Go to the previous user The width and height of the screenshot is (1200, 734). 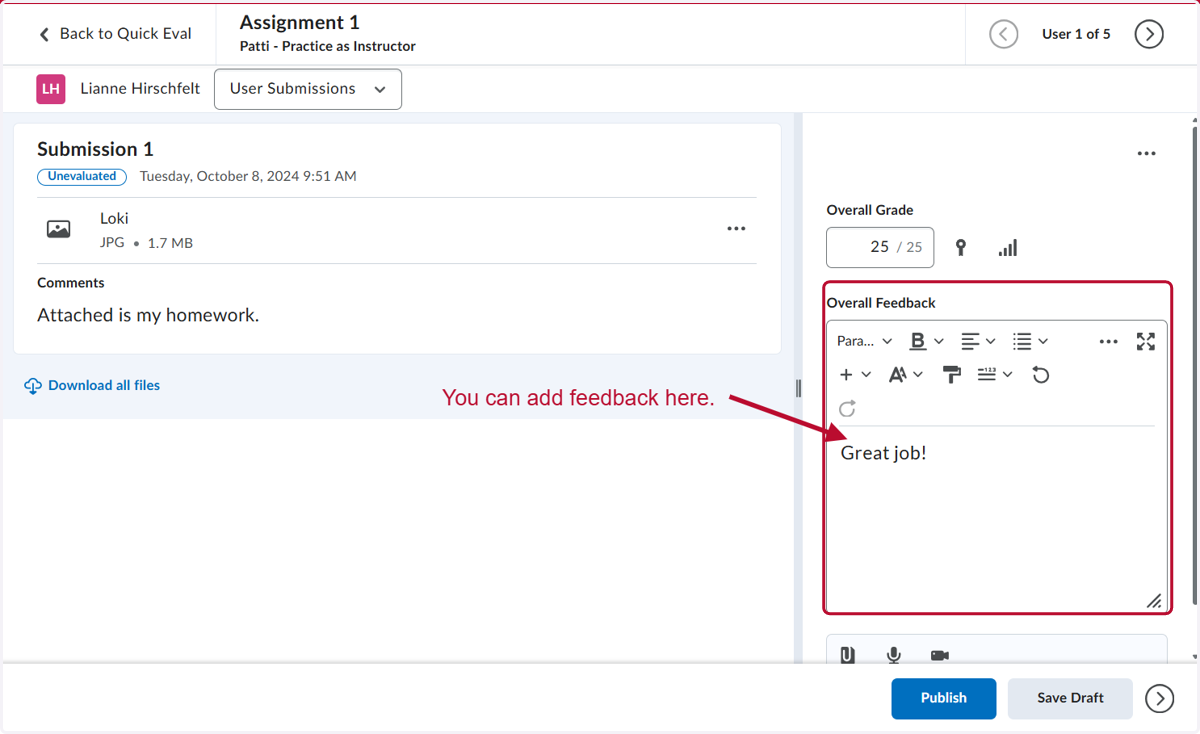coord(1003,34)
